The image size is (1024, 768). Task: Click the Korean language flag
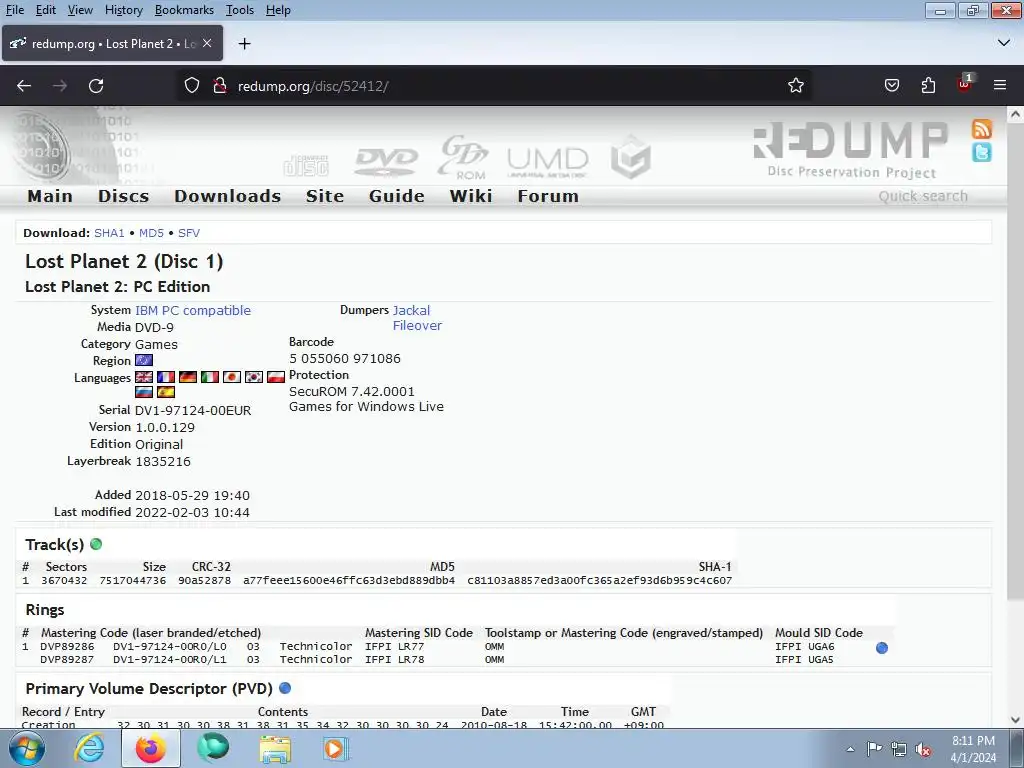pos(253,377)
